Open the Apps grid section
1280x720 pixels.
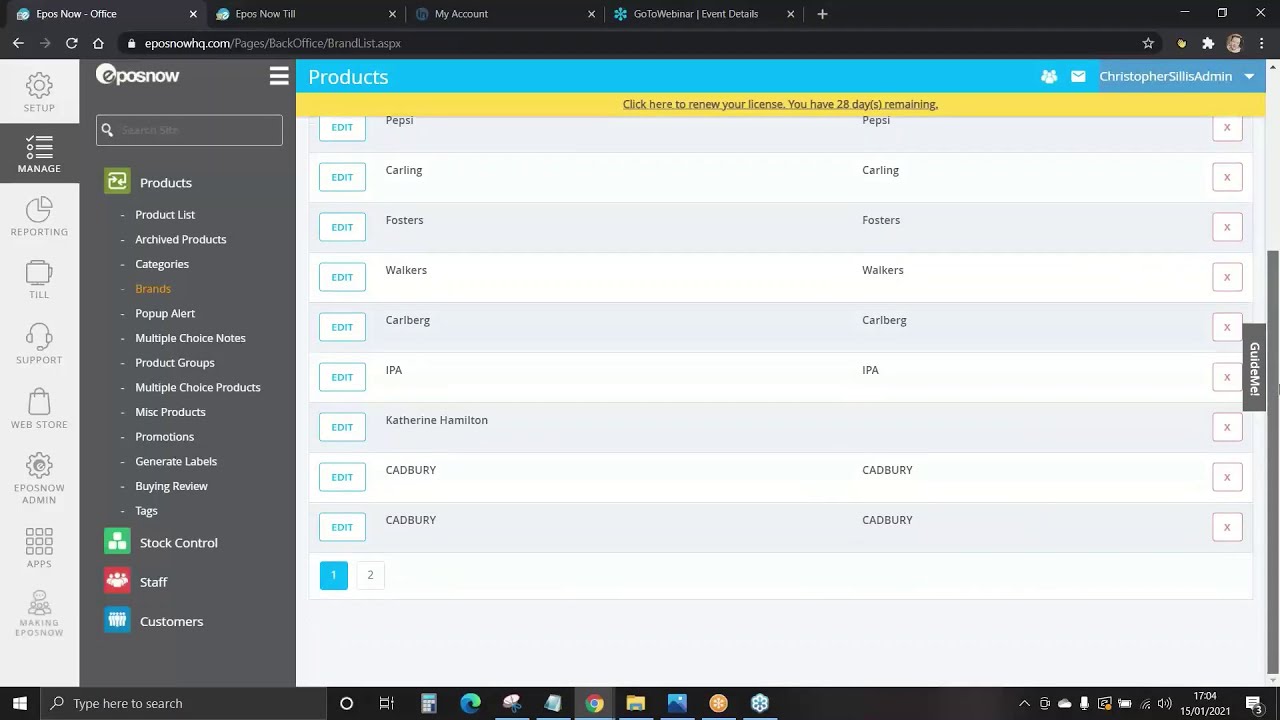tap(39, 547)
